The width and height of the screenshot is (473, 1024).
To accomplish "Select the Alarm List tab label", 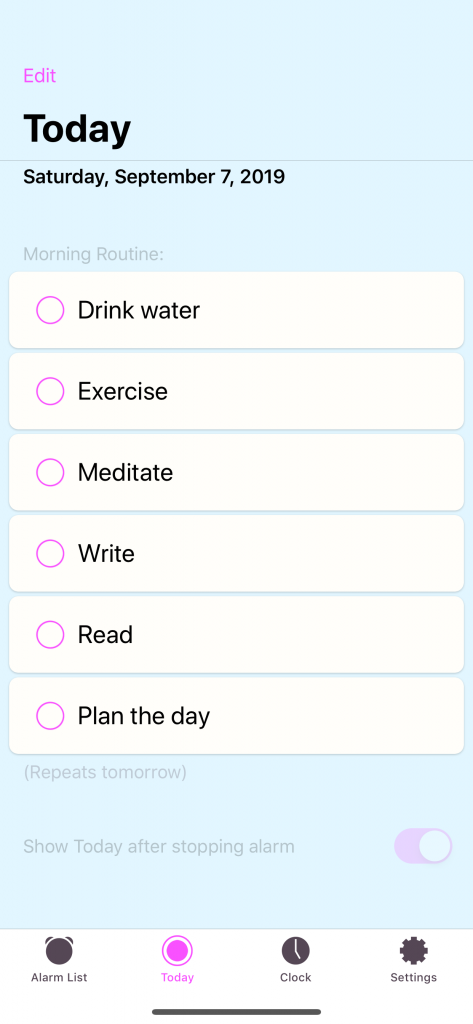I will (x=59, y=978).
